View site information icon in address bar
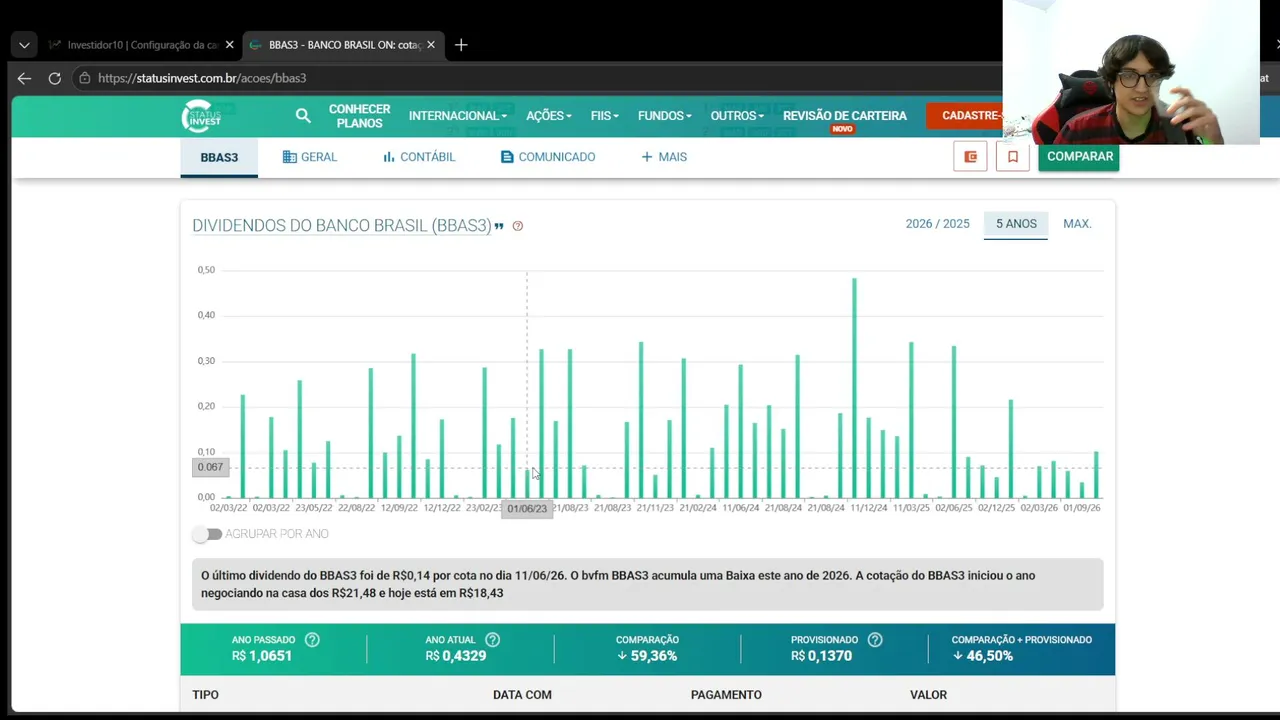This screenshot has height=720, width=1280. pyautogui.click(x=85, y=78)
